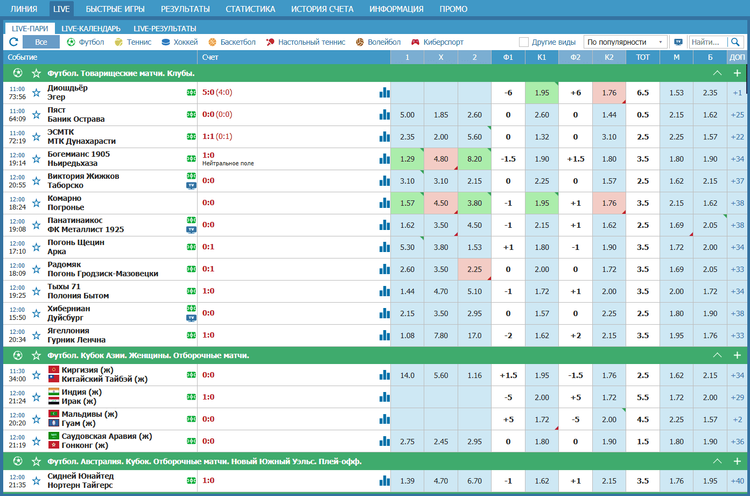The image size is (750, 496).
Task: Bet on Комарно win at 1.57
Action: (407, 203)
